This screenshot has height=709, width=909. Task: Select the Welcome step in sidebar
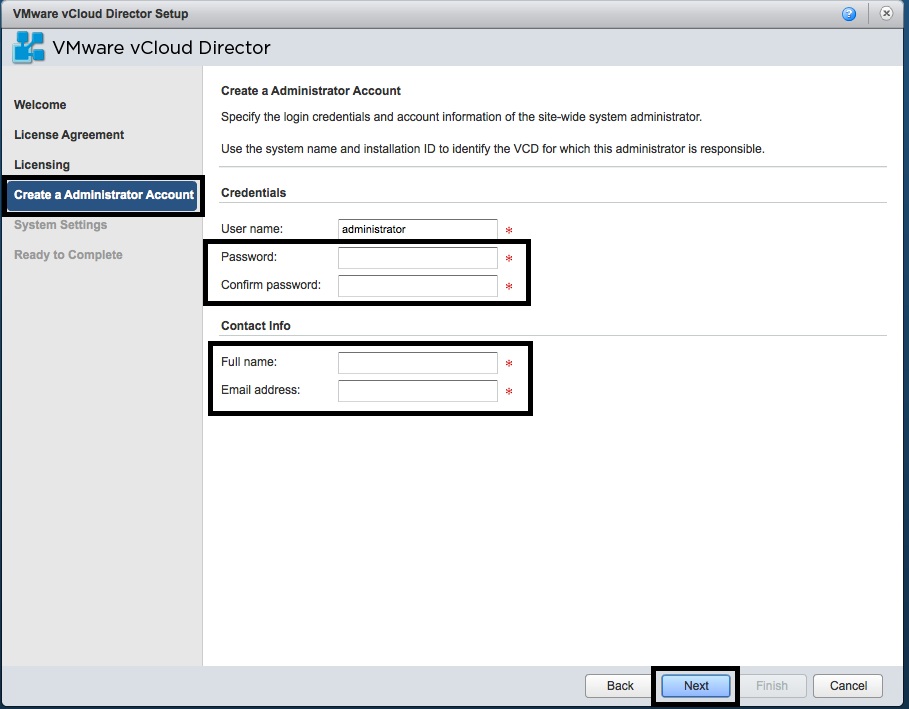click(40, 104)
